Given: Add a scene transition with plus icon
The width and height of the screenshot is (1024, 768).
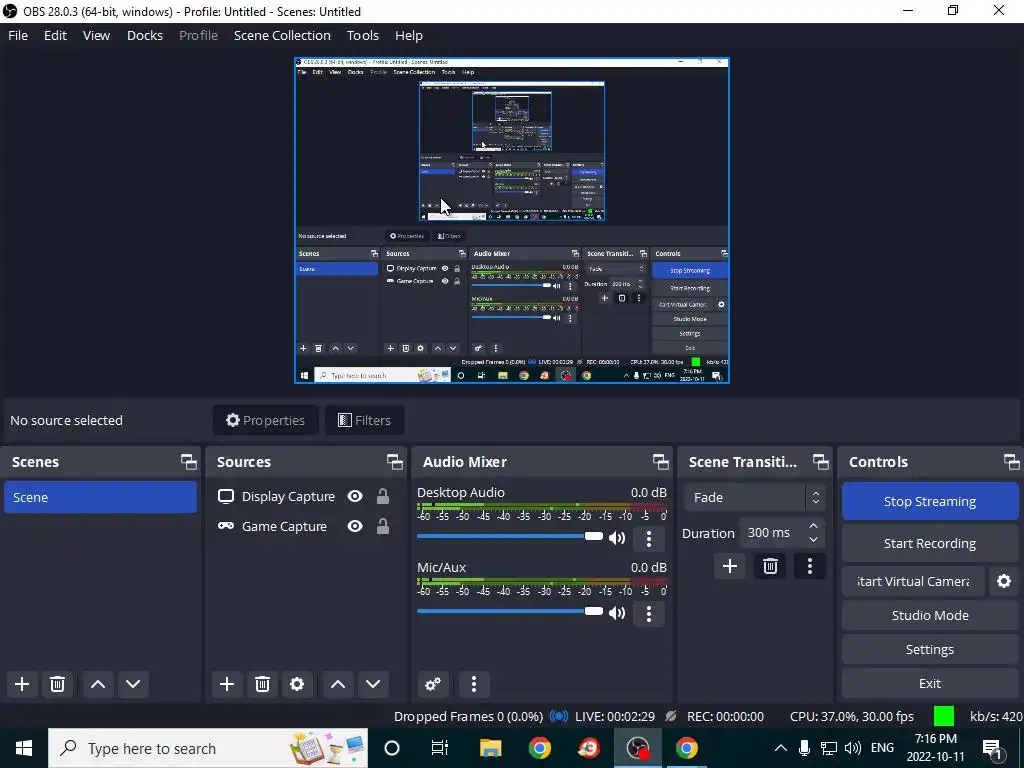Looking at the screenshot, I should [x=730, y=566].
